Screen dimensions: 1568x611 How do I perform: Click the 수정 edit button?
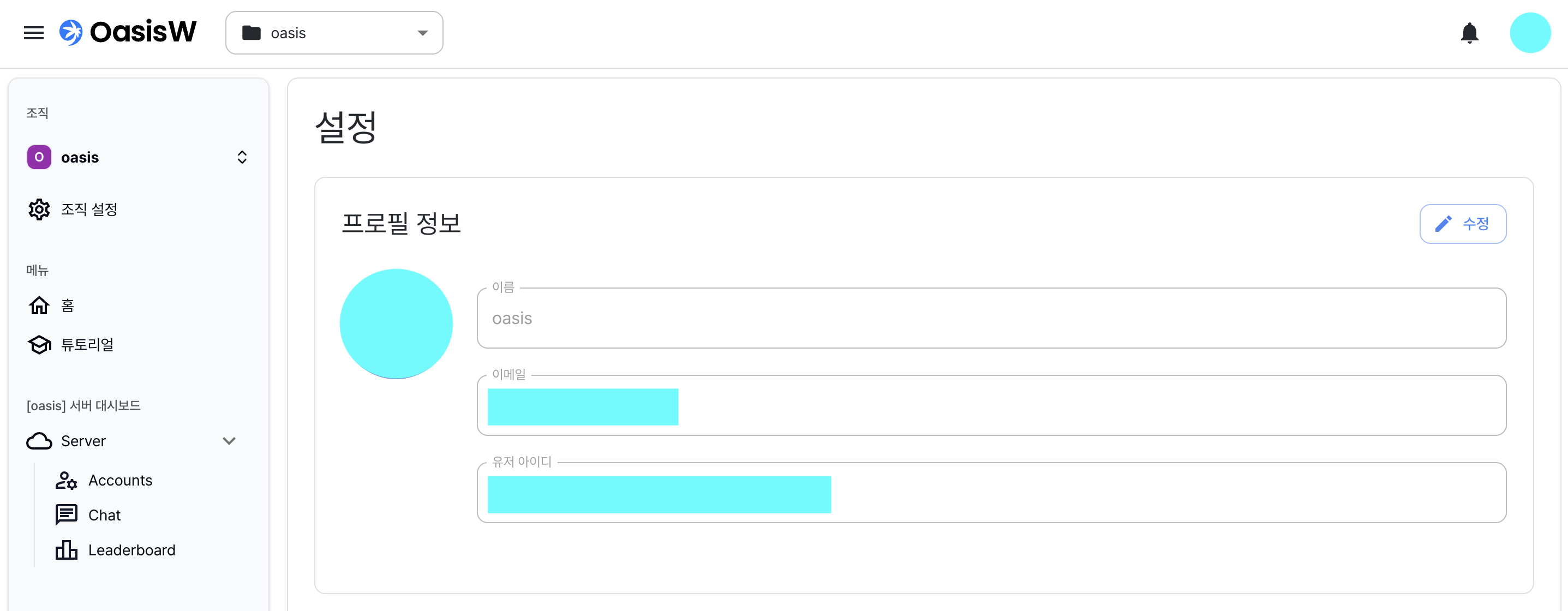pos(1462,224)
